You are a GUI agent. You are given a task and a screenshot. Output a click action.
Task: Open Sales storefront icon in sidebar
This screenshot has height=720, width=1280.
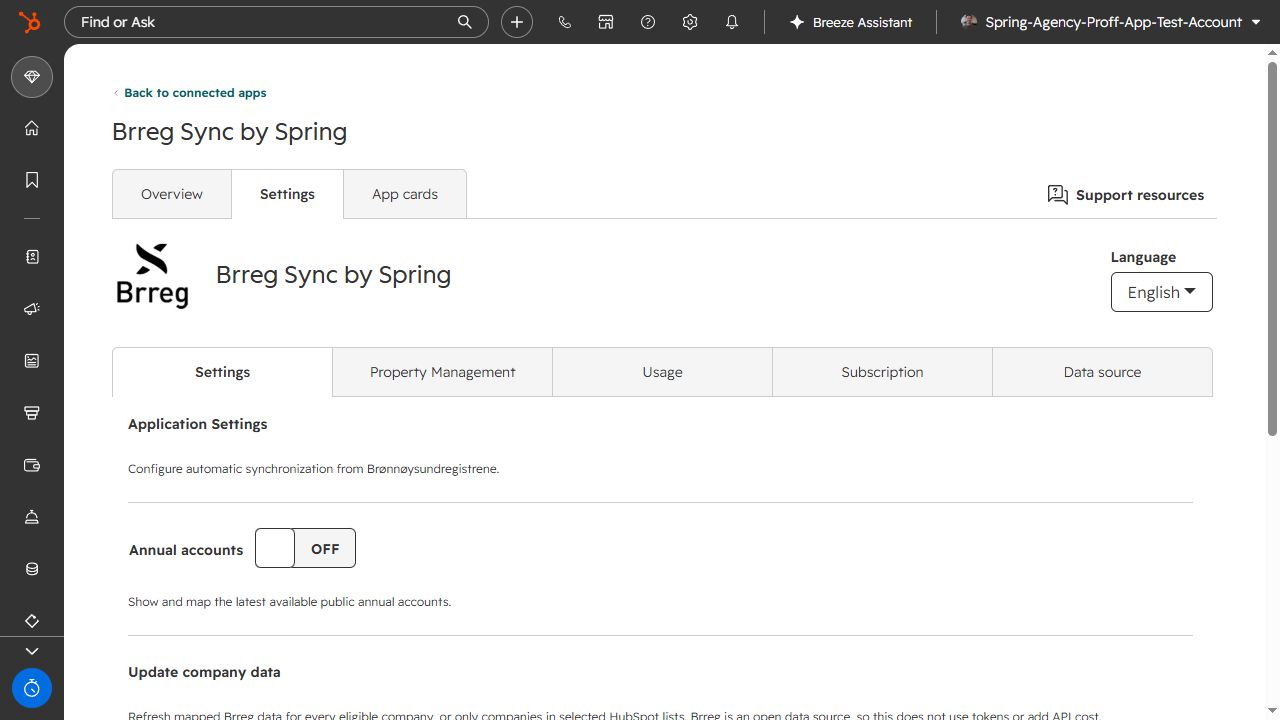[x=32, y=413]
